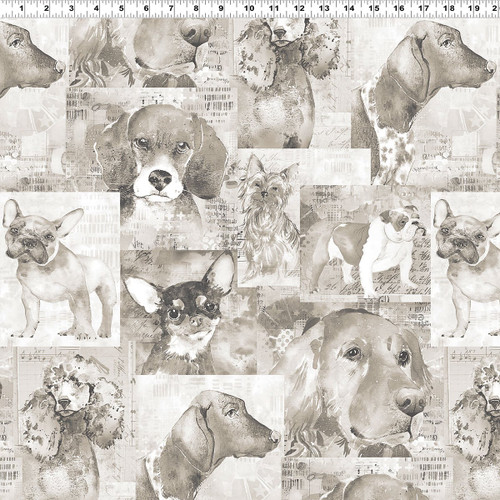This screenshot has height=500, width=500.
Task: Select the Yorkshire terrier illustration
Action: (x=268, y=217)
